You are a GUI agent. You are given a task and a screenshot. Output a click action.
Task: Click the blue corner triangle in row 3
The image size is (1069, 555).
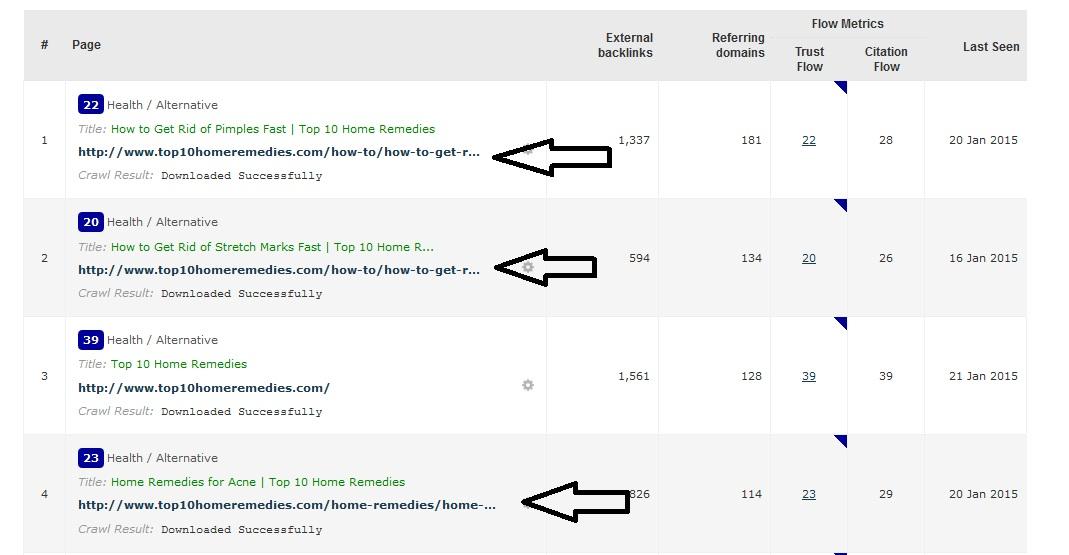(841, 323)
